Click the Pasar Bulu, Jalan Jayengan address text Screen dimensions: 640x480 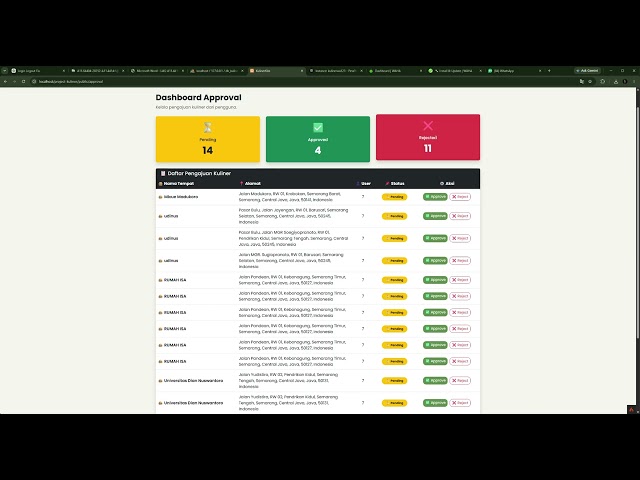(x=293, y=216)
